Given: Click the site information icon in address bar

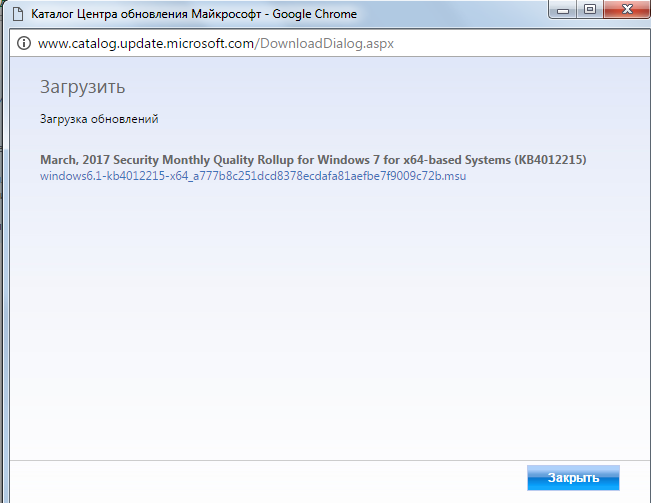Looking at the screenshot, I should click(x=24, y=43).
